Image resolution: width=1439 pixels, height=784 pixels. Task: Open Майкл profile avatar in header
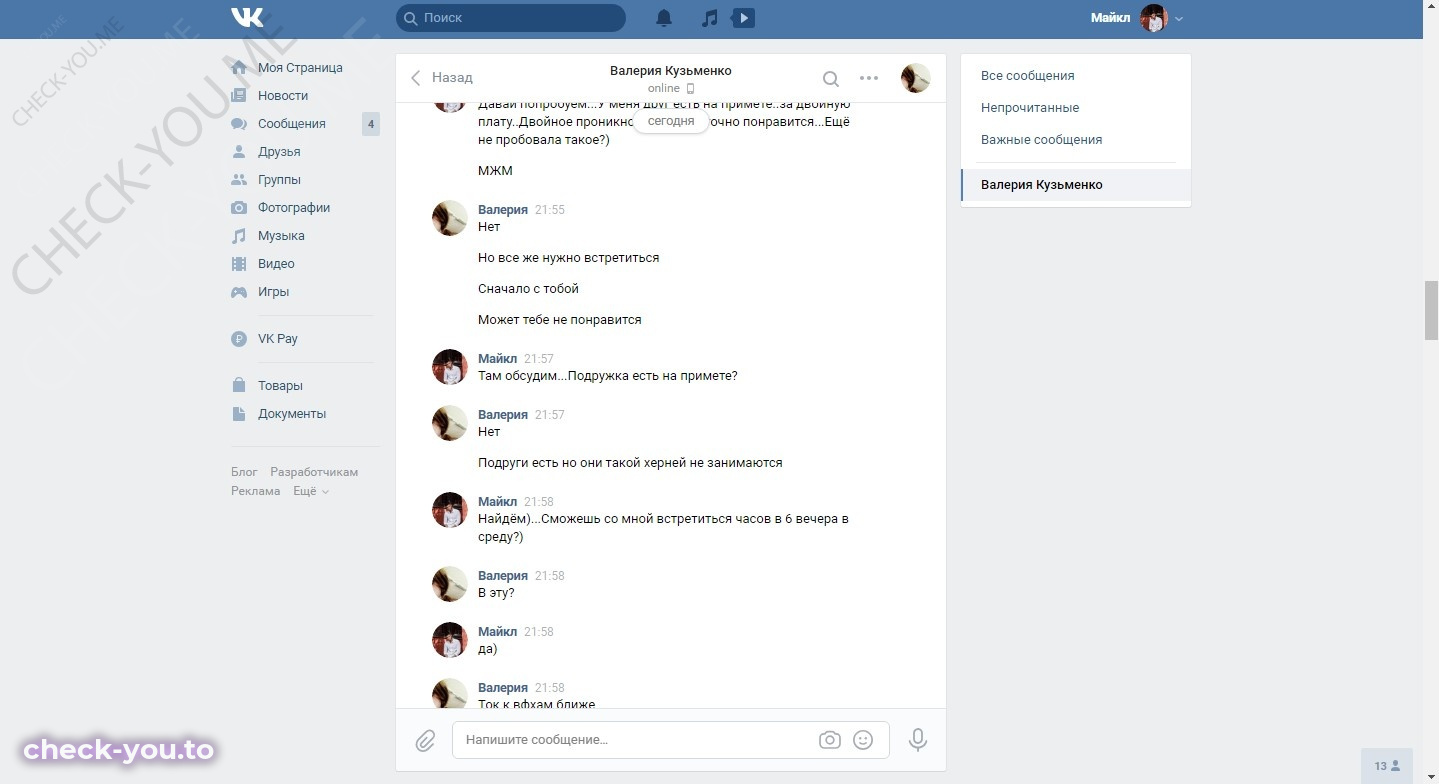(x=1154, y=18)
